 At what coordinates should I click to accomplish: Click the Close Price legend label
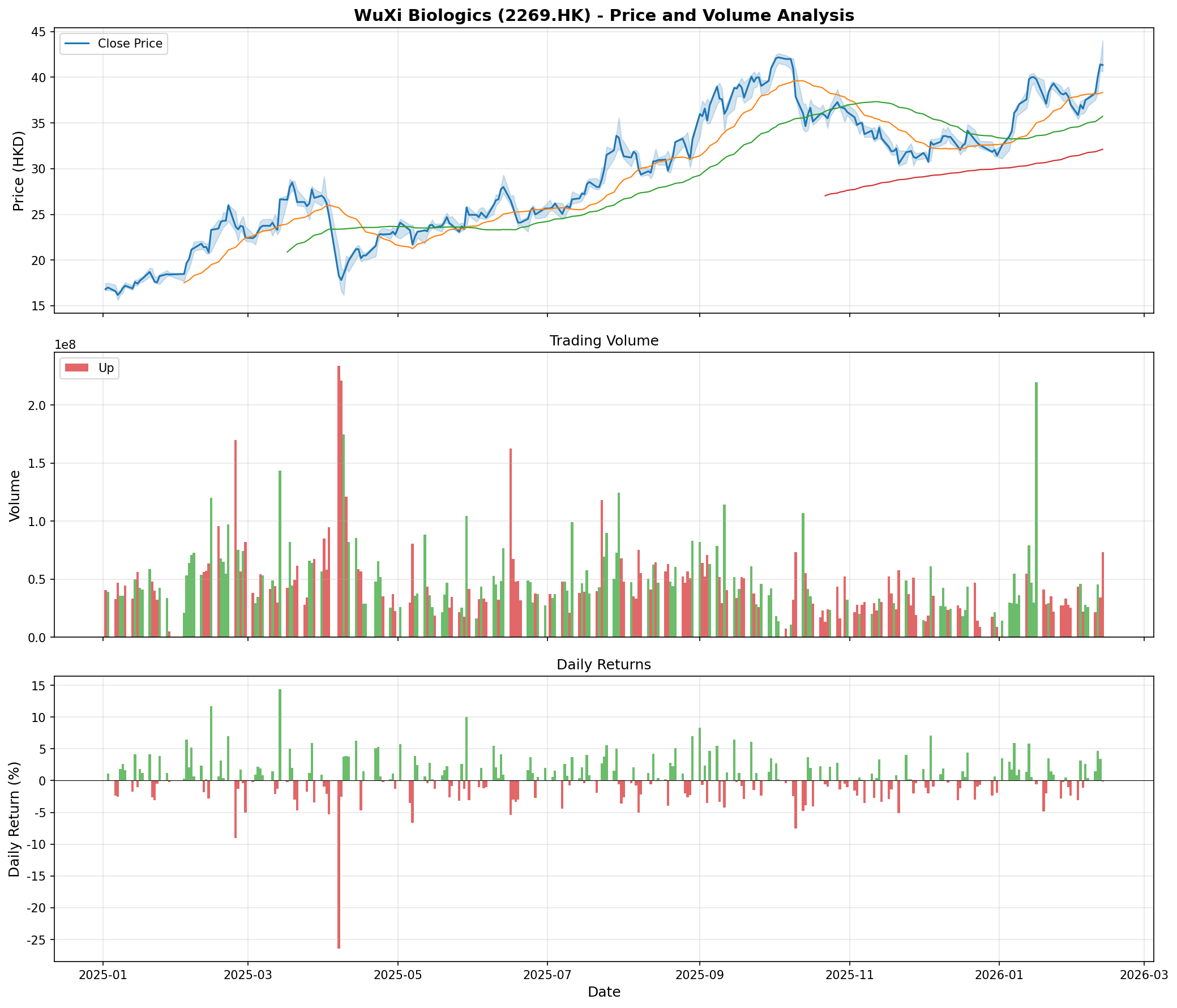coord(130,44)
